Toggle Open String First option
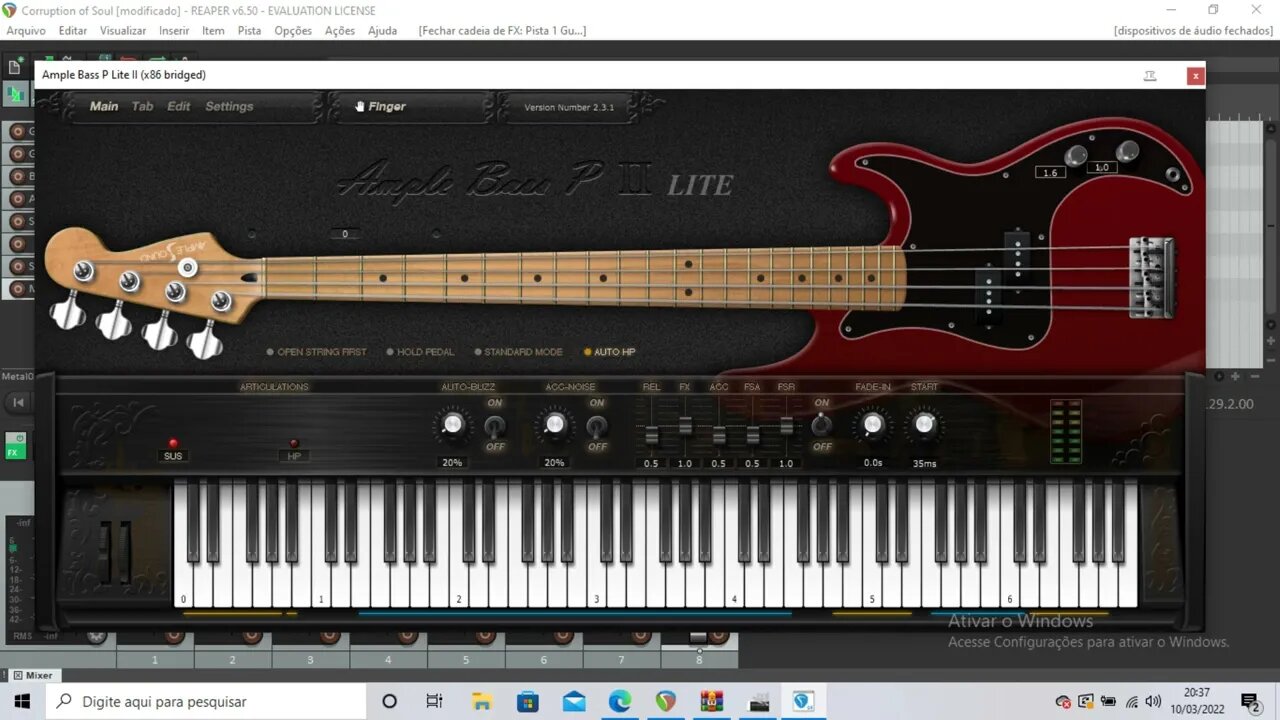 [317, 352]
